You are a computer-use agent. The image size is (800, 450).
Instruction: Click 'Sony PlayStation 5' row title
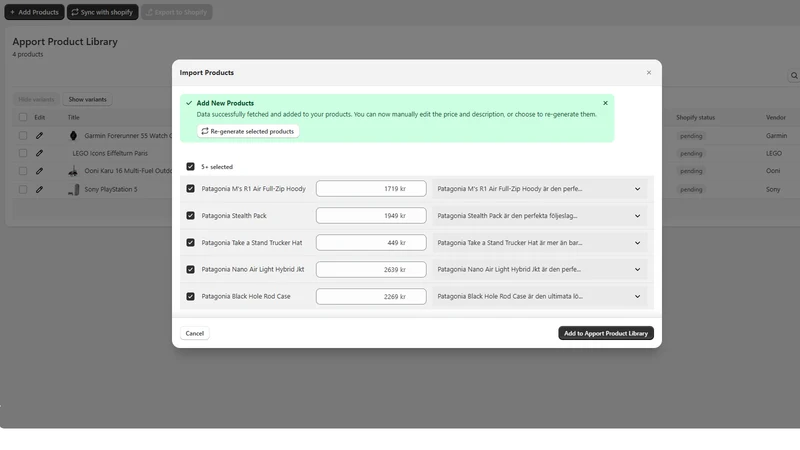(111, 189)
